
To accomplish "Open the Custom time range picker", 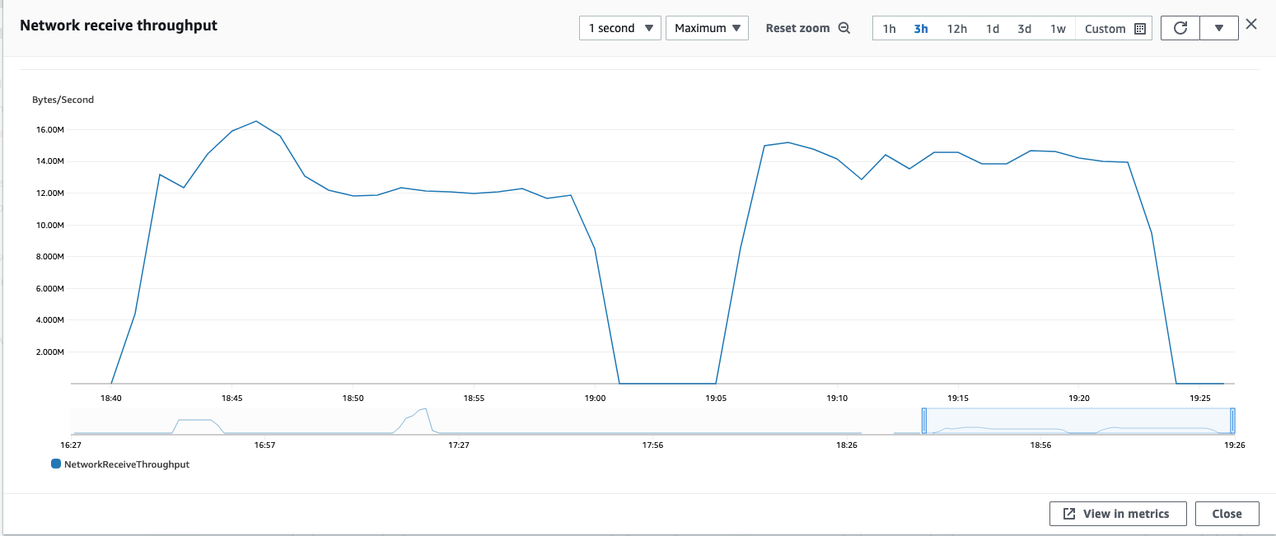I will [x=1115, y=29].
